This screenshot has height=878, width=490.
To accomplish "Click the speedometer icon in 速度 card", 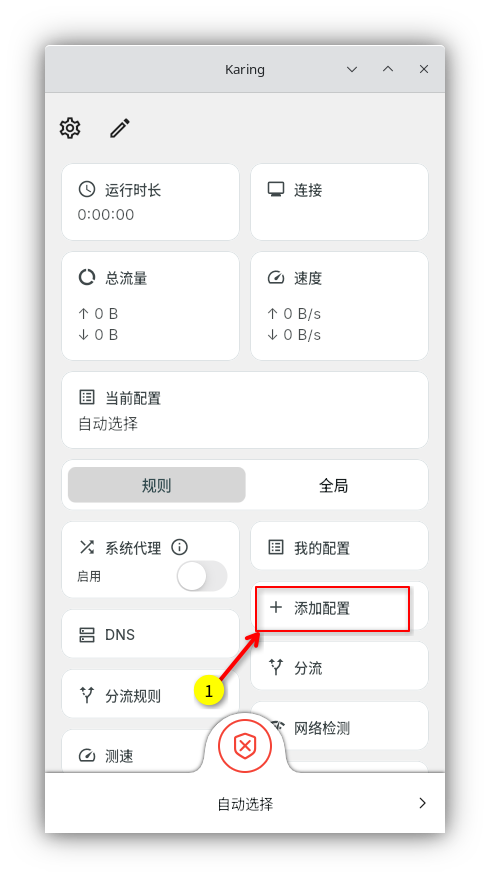I will click(x=276, y=278).
